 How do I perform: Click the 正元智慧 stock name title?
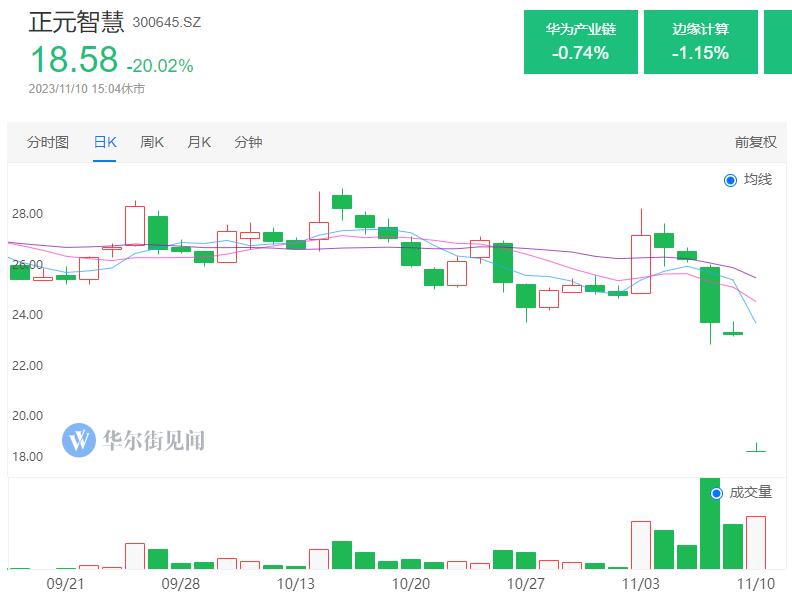(x=76, y=22)
